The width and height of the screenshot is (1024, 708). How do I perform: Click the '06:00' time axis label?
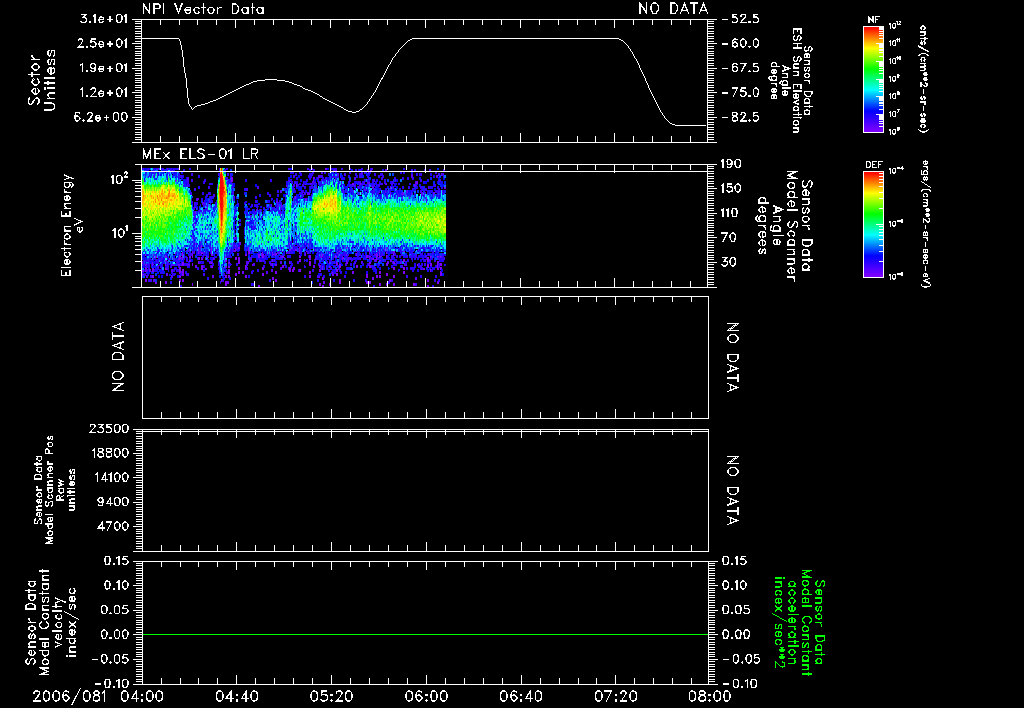426,696
